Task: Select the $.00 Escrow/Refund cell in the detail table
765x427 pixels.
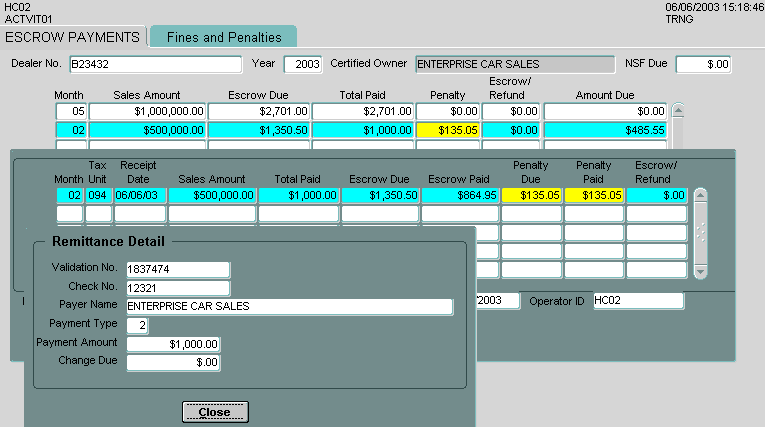Action: point(657,195)
